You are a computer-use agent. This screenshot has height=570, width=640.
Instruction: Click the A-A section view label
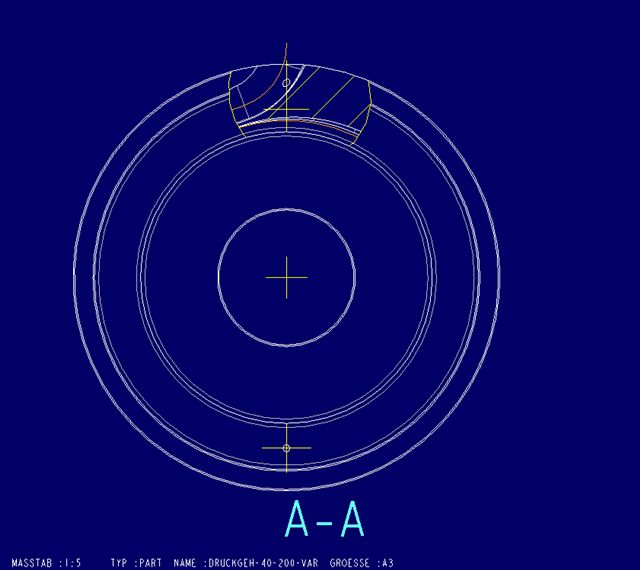324,519
